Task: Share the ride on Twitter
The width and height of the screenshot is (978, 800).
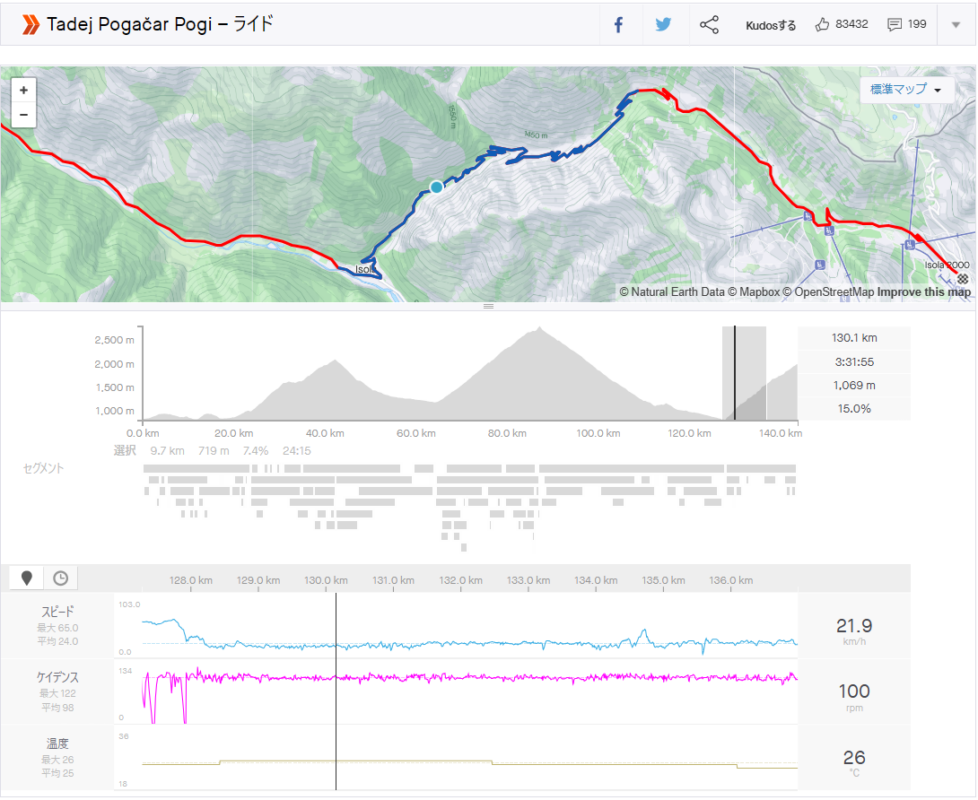Action: 663,25
